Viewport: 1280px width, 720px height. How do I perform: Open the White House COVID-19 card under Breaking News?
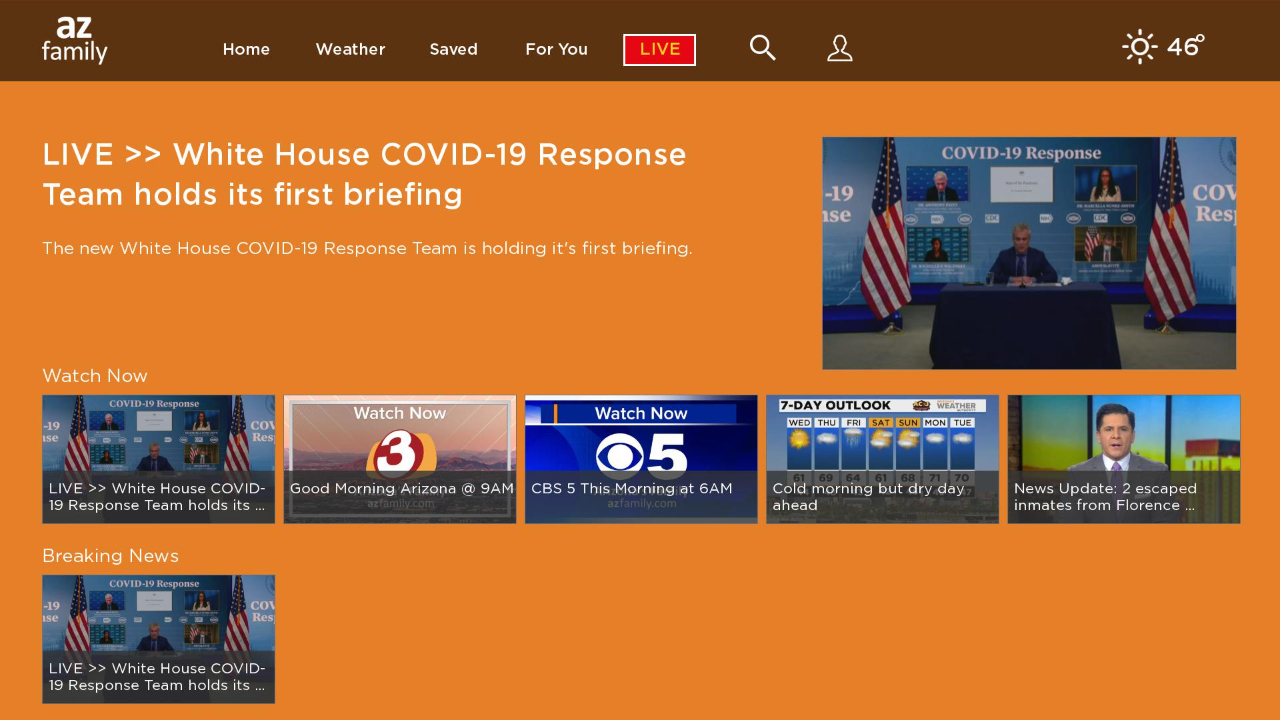158,639
